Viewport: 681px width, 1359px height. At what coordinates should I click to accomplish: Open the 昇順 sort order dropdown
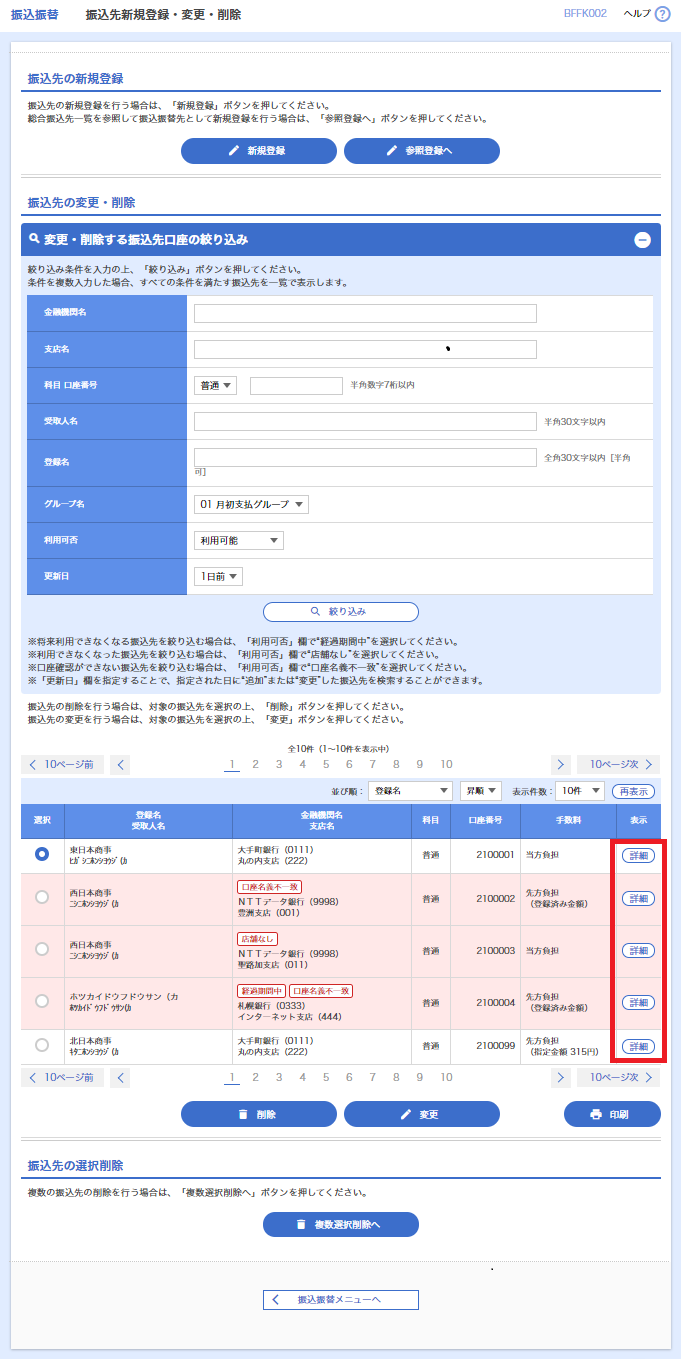[x=481, y=791]
